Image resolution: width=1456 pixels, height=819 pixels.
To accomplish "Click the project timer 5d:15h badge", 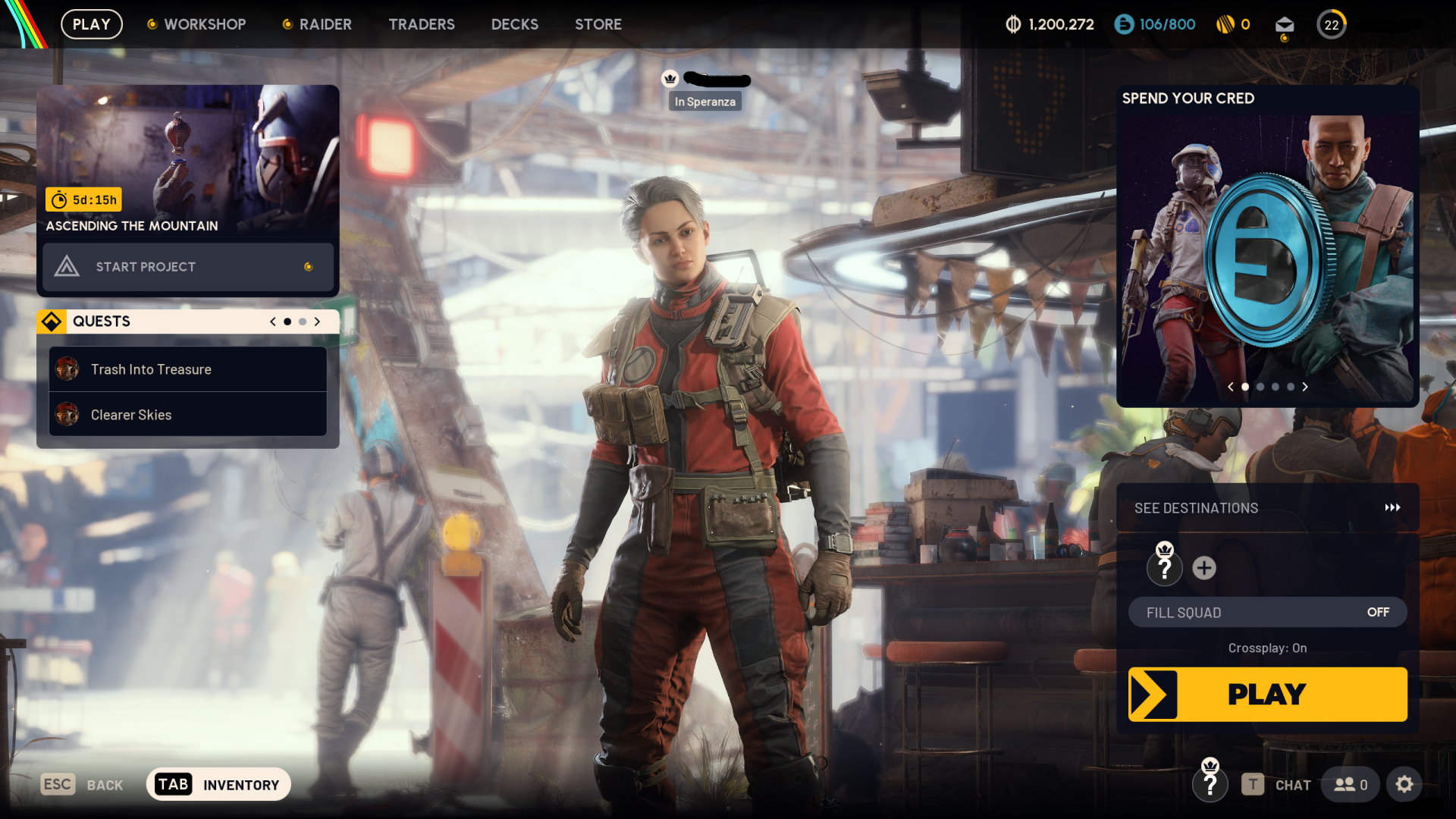I will click(x=83, y=199).
